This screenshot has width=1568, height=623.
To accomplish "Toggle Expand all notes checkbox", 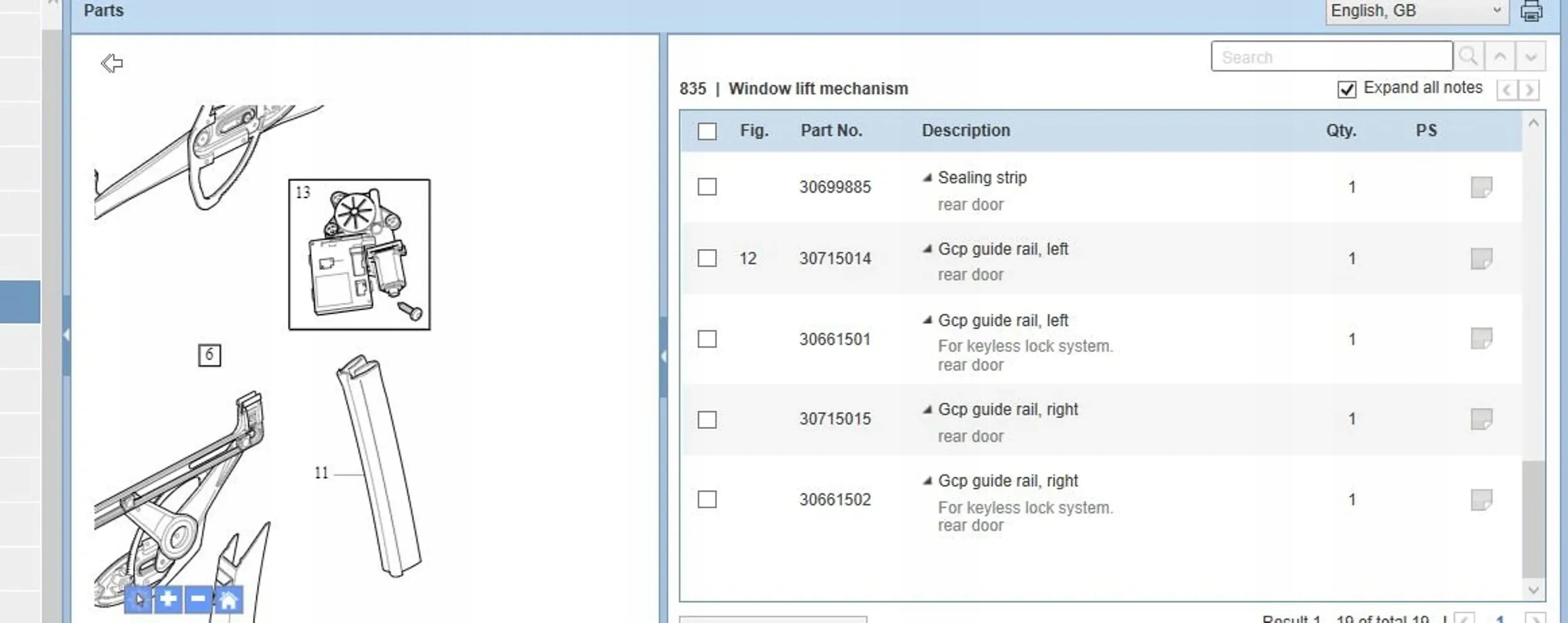I will tap(1347, 89).
